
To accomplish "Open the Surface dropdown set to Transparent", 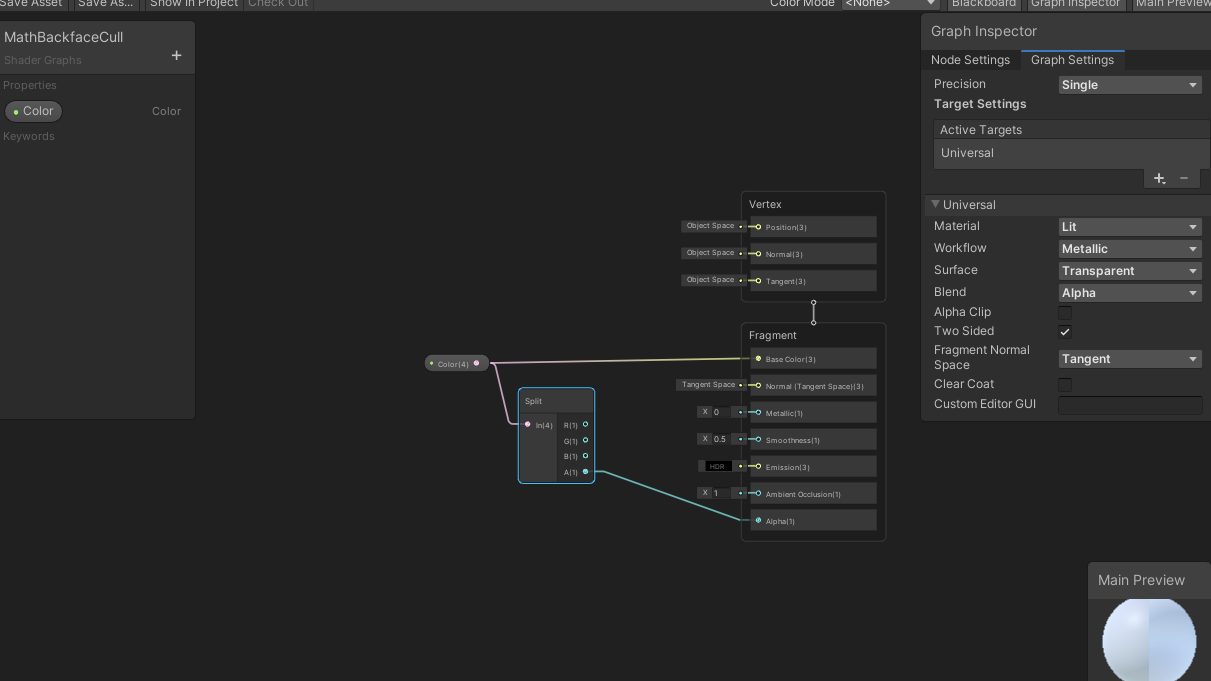I will (x=1130, y=271).
